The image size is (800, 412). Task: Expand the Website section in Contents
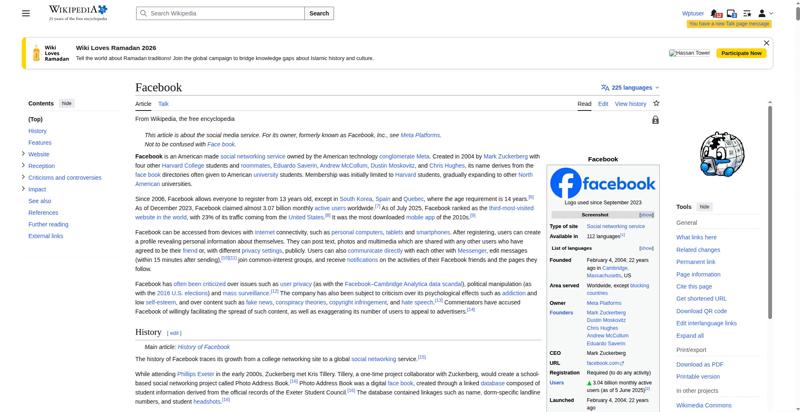click(23, 154)
